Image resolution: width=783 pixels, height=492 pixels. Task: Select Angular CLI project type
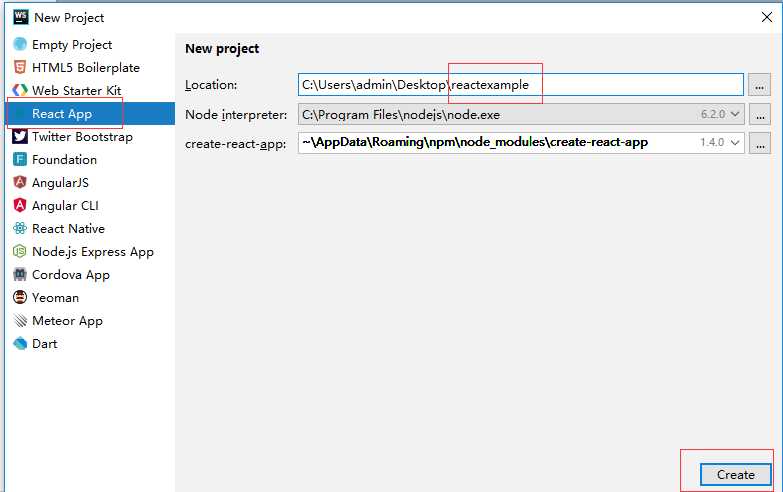point(90,205)
